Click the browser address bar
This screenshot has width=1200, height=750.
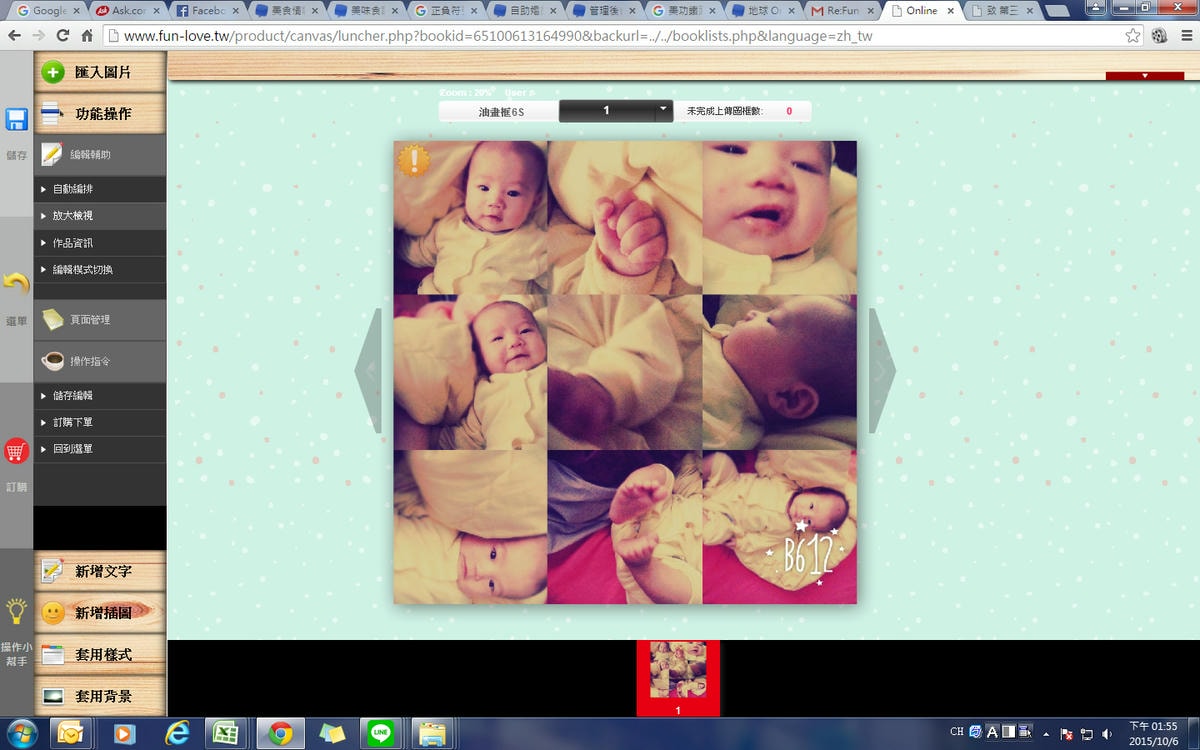(x=610, y=35)
